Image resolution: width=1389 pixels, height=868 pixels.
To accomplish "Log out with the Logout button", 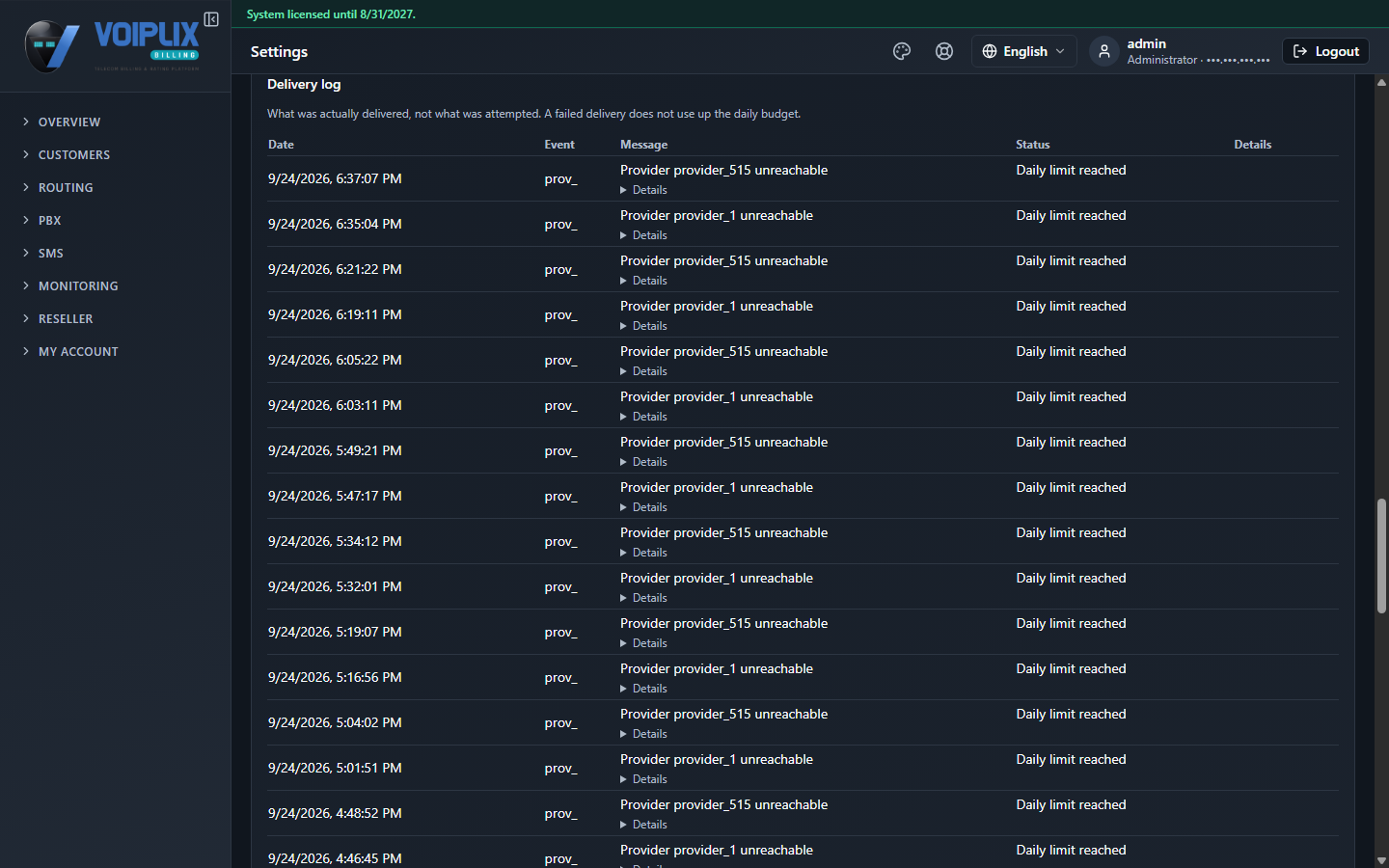I will tap(1325, 51).
